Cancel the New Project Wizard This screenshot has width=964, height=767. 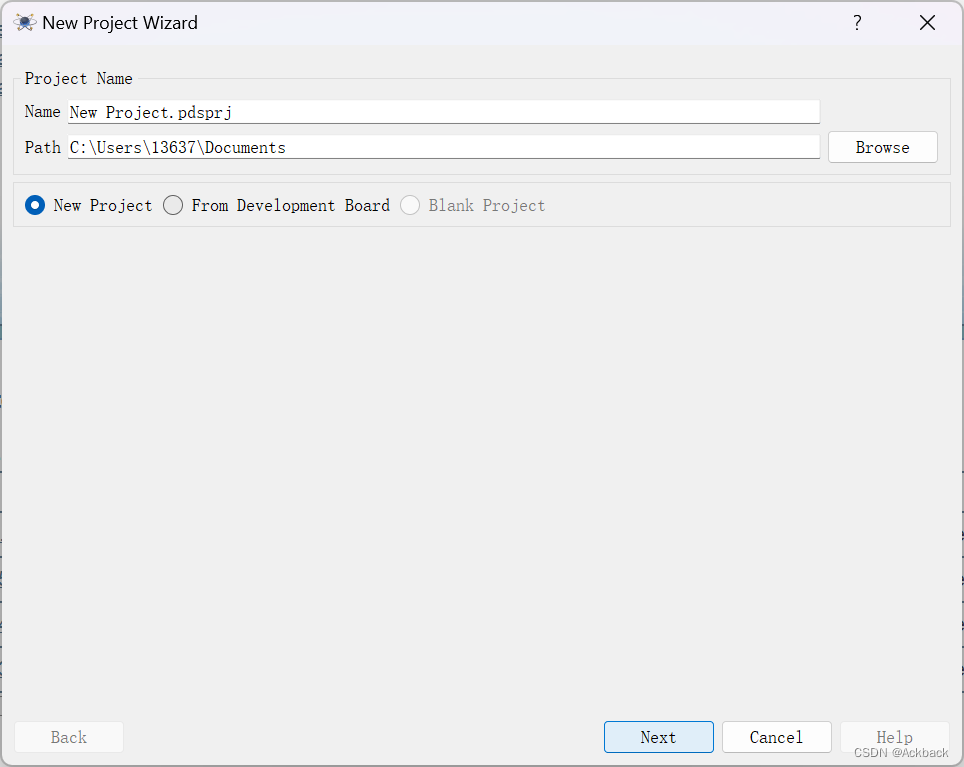pyautogui.click(x=776, y=737)
